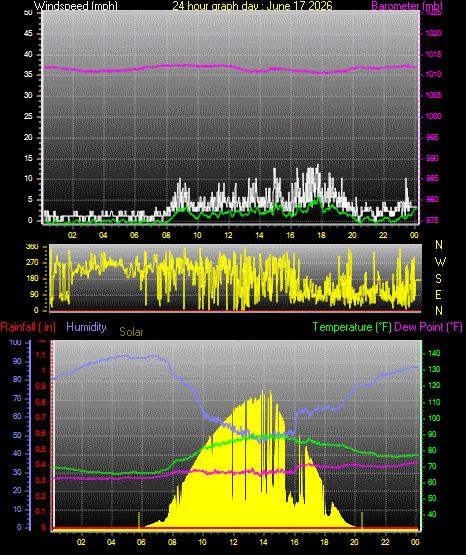466x555 pixels.
Task: Click the 0.8 value on the rainfall axis
Action: click(41, 402)
